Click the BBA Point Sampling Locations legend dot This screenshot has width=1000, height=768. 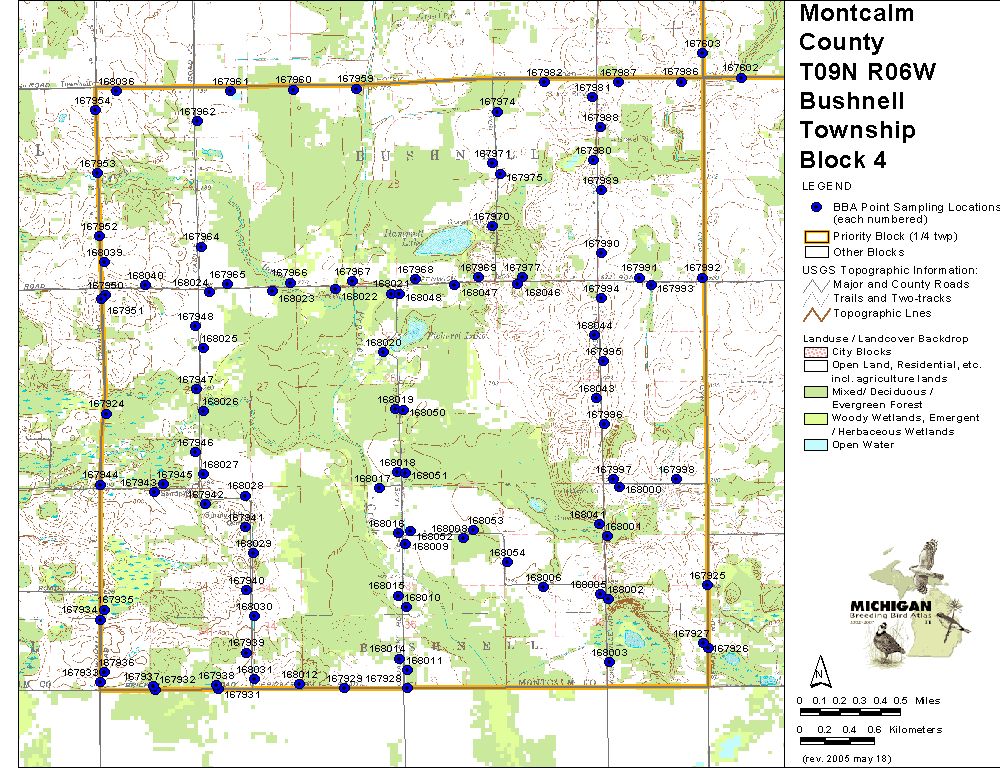(816, 207)
